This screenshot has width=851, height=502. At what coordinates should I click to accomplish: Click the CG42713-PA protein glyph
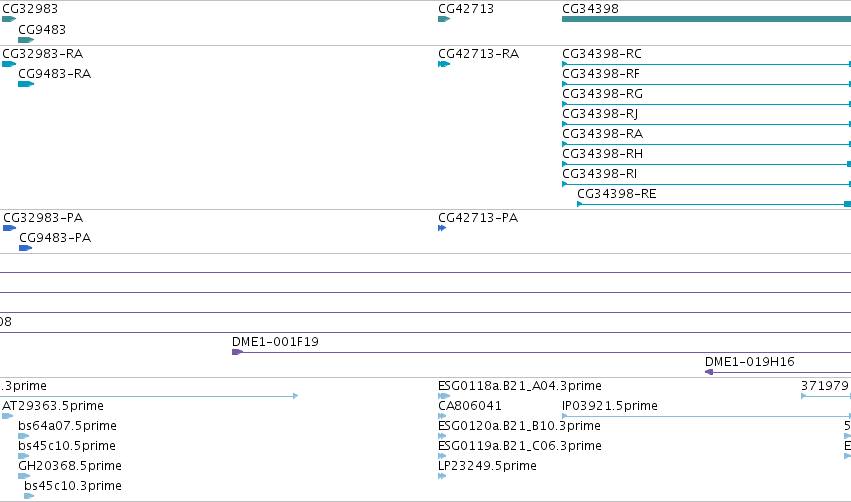(442, 228)
